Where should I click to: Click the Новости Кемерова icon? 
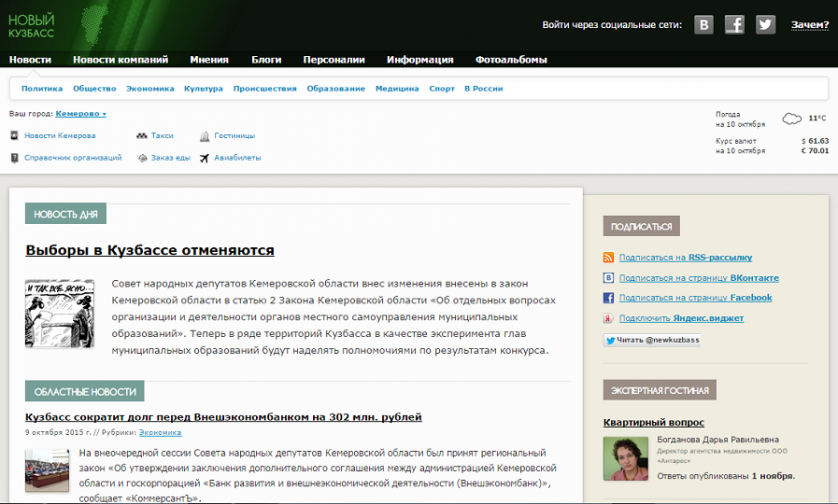tap(14, 136)
